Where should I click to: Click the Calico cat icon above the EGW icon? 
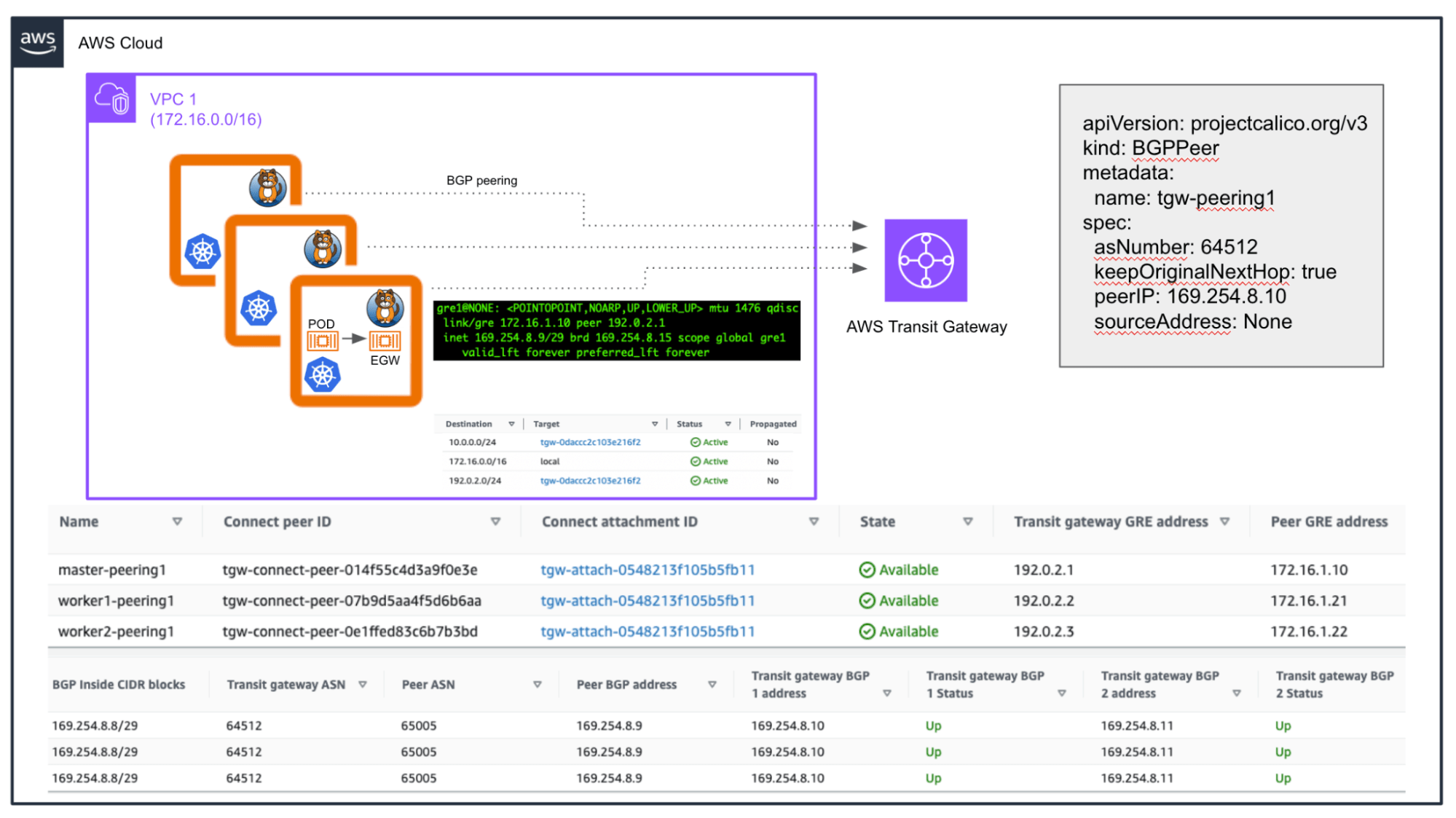click(385, 307)
